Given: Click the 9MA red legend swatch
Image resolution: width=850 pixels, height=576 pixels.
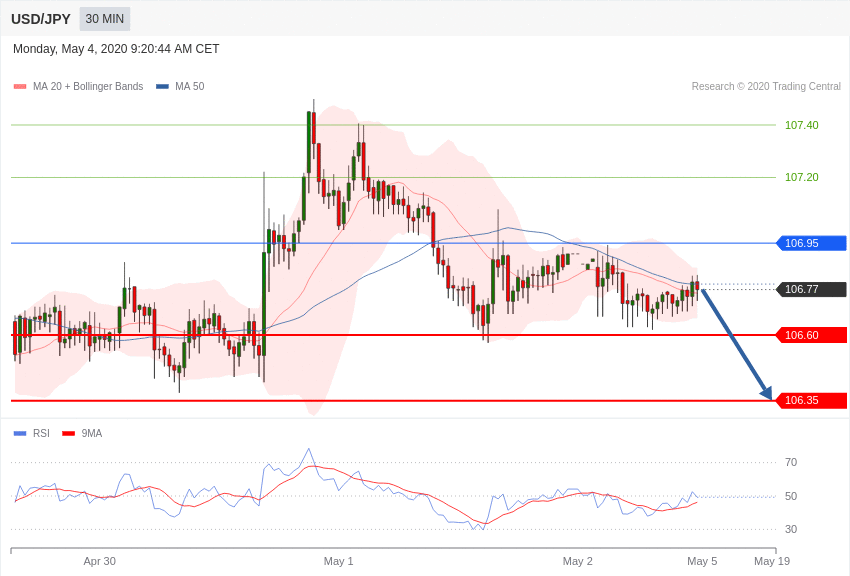Looking at the screenshot, I should click(x=68, y=433).
